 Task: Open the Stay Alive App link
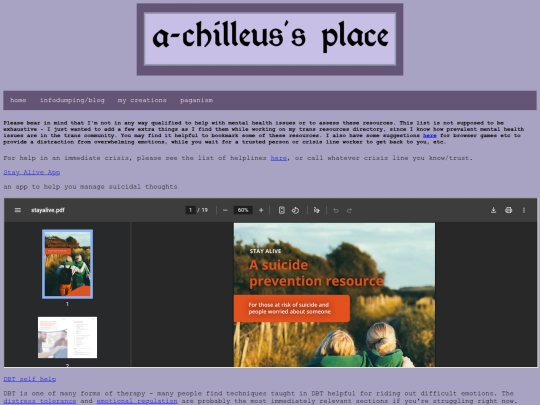32,172
